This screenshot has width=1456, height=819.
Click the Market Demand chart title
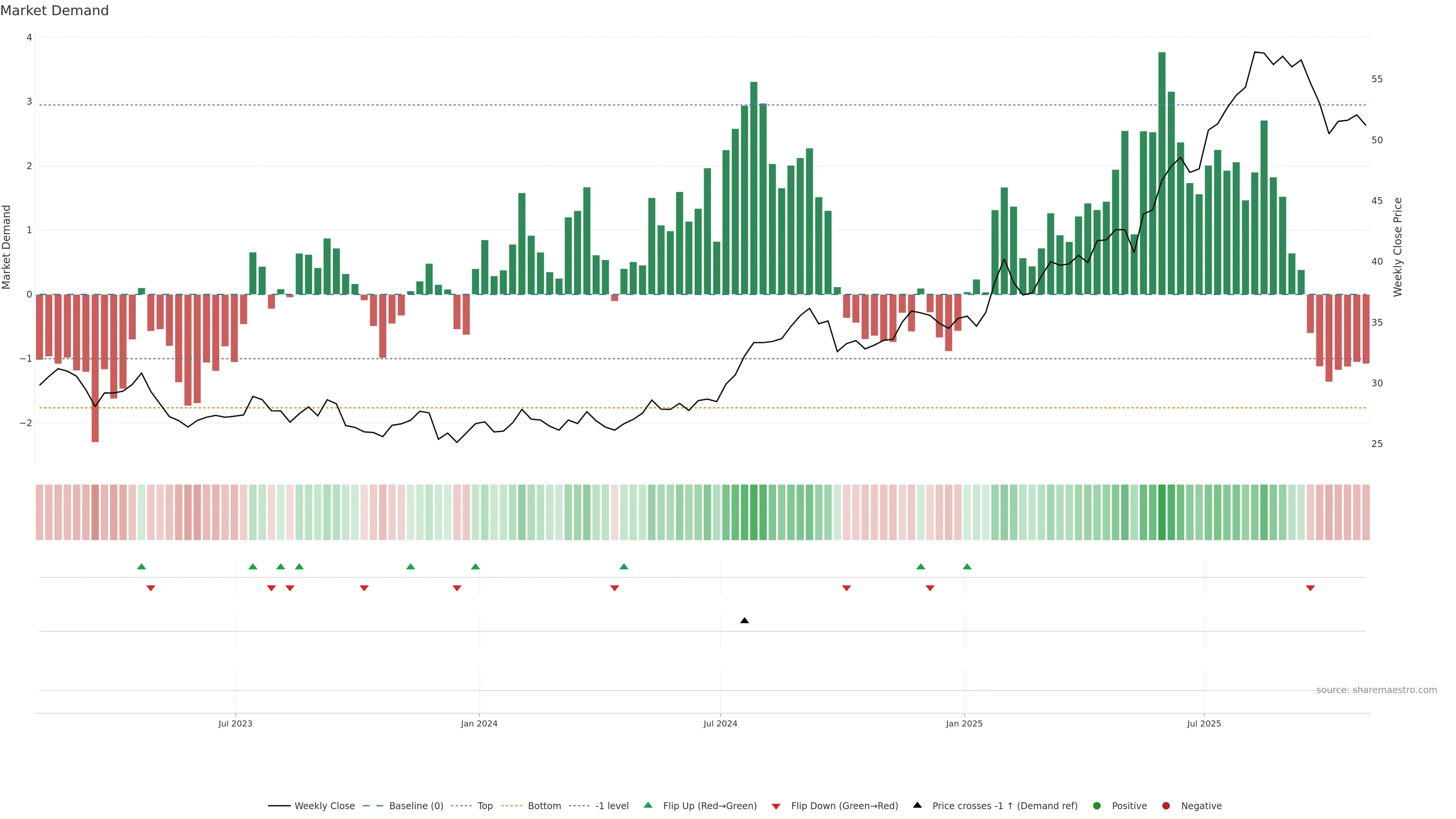coord(54,11)
